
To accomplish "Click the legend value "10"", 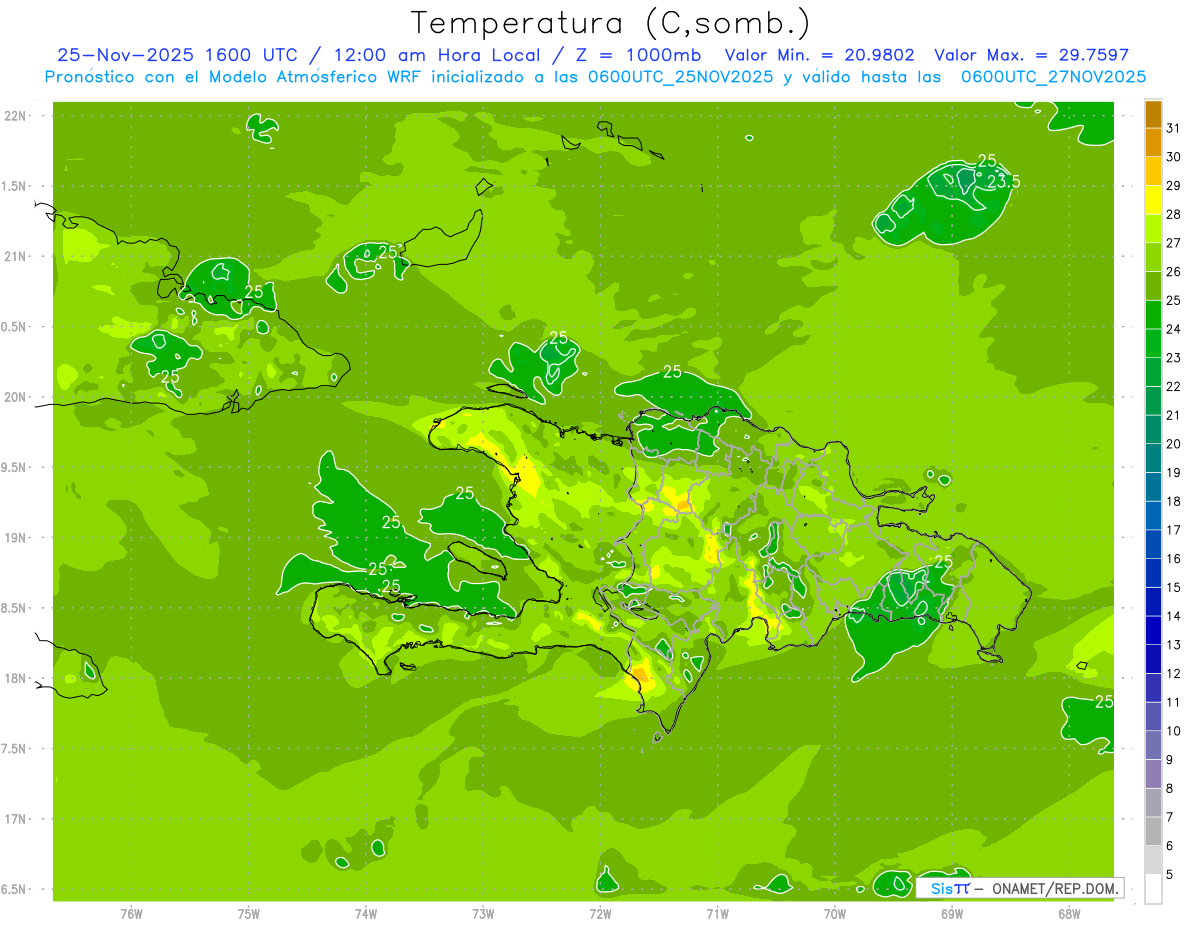I will click(1174, 731).
